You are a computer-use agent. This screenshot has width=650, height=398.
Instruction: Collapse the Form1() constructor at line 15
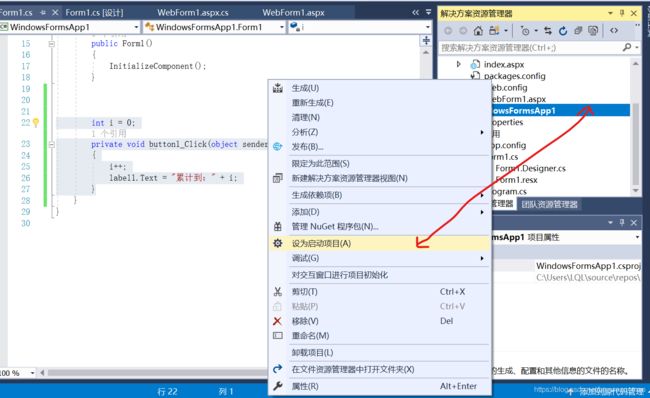pyautogui.click(x=51, y=43)
